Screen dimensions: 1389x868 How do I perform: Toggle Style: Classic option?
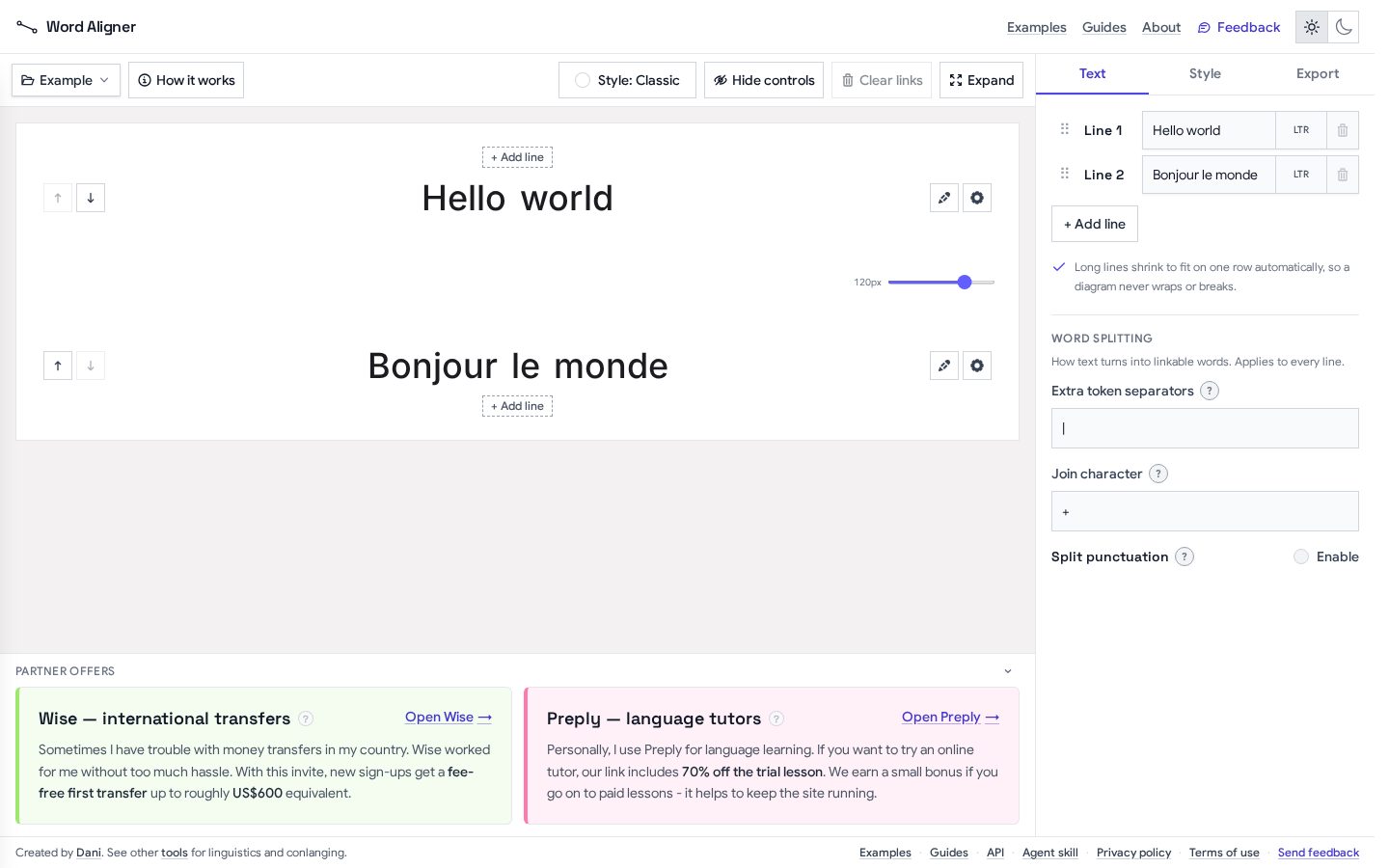pyautogui.click(x=627, y=80)
